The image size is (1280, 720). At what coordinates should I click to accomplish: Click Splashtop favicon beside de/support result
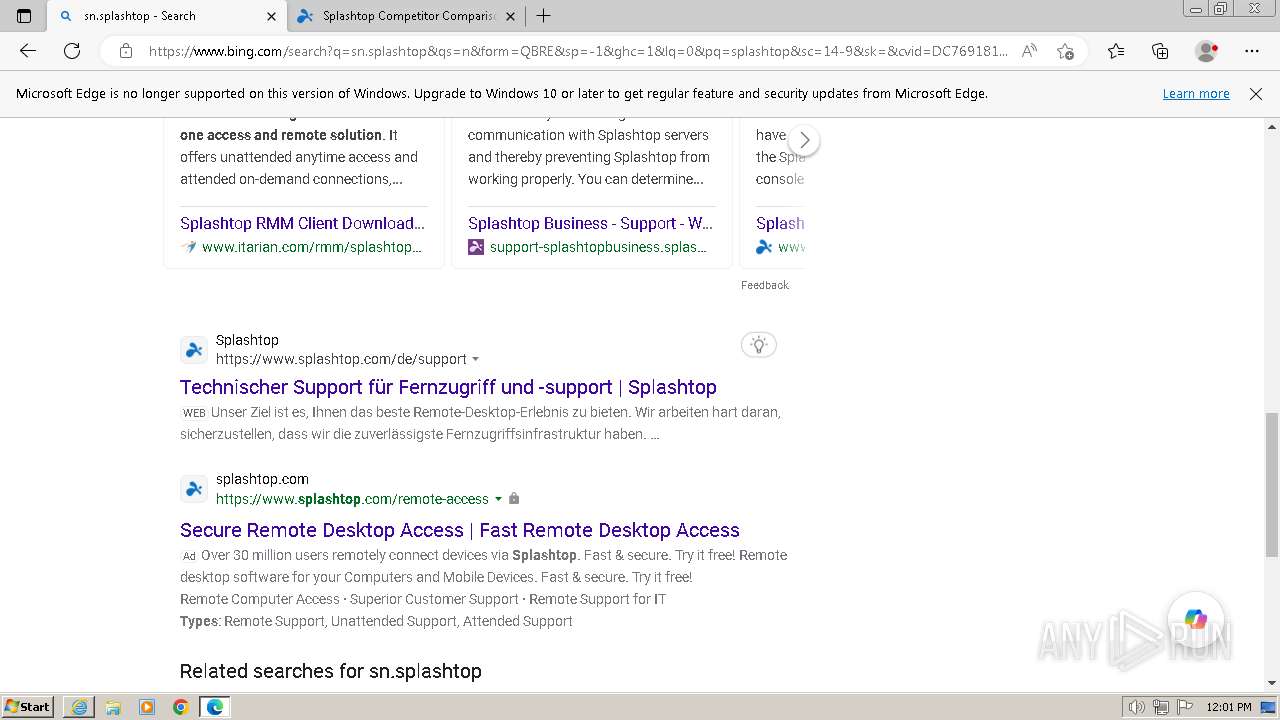pos(194,350)
